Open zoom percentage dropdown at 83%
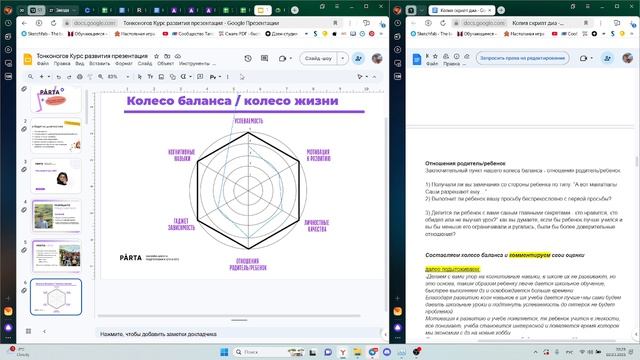The width and height of the screenshot is (640, 360). point(128,76)
